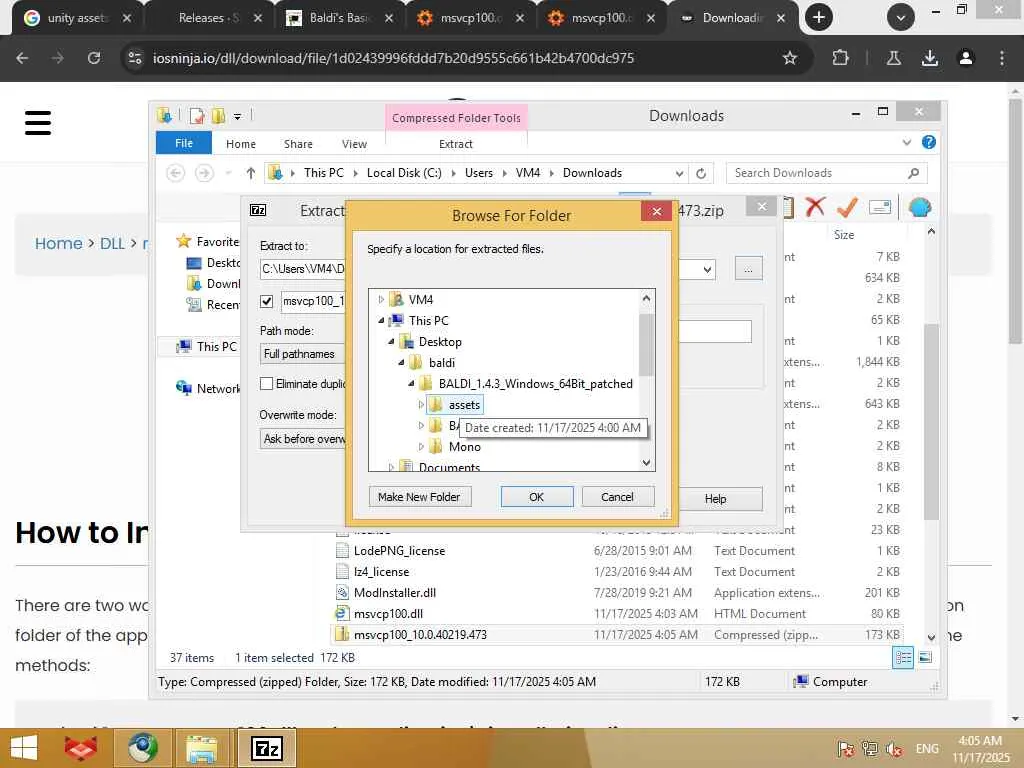This screenshot has width=1024, height=768.
Task: Click the refresh icon beside the Explorer address bar
Action: 701,173
